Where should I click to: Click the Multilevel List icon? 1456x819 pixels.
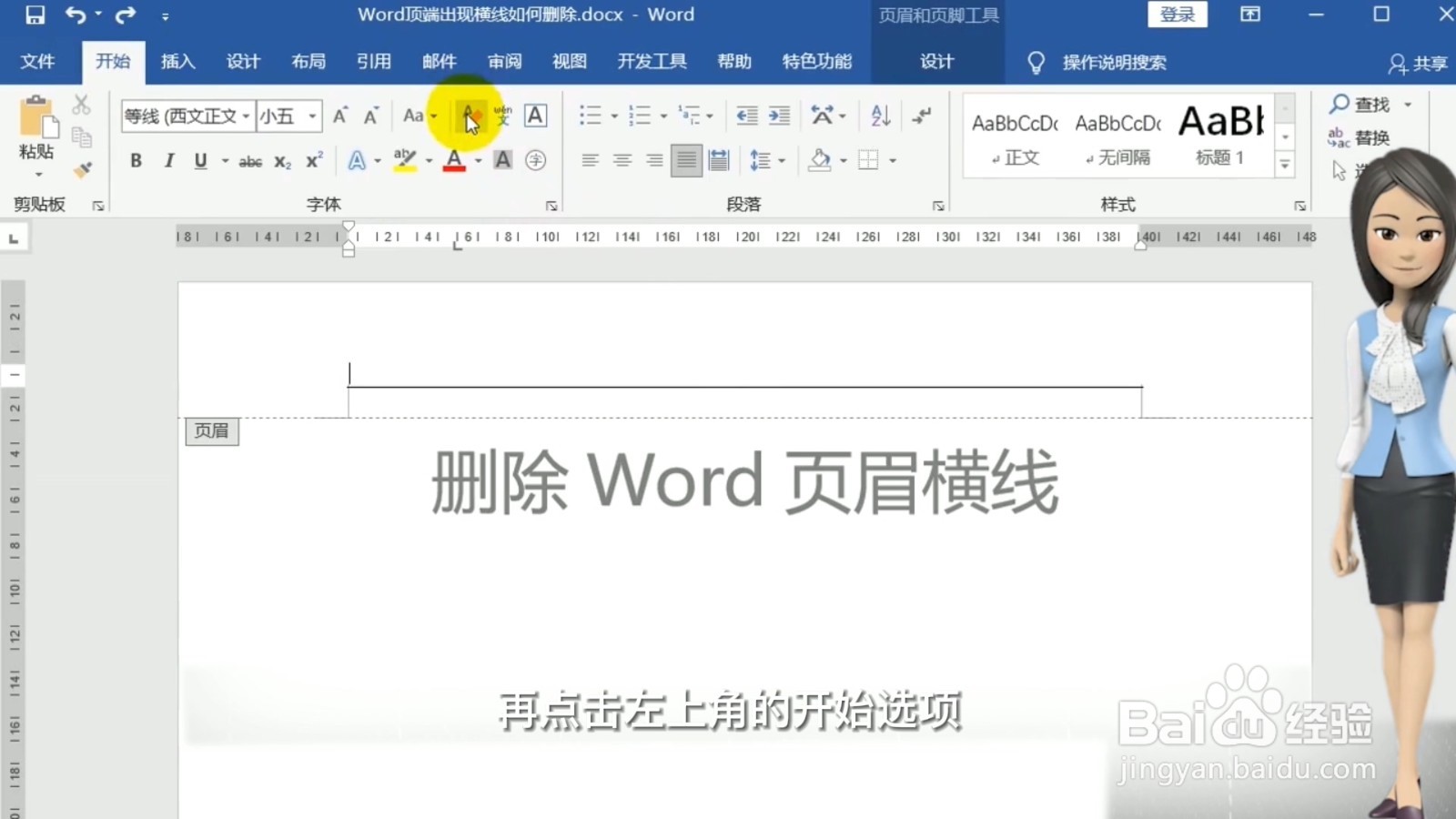[689, 116]
